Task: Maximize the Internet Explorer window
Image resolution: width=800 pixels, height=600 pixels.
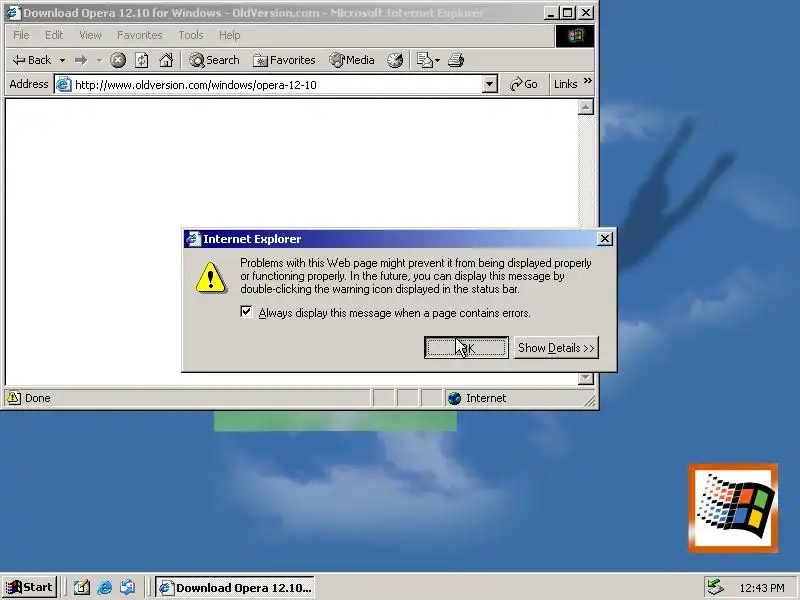Action: point(568,13)
